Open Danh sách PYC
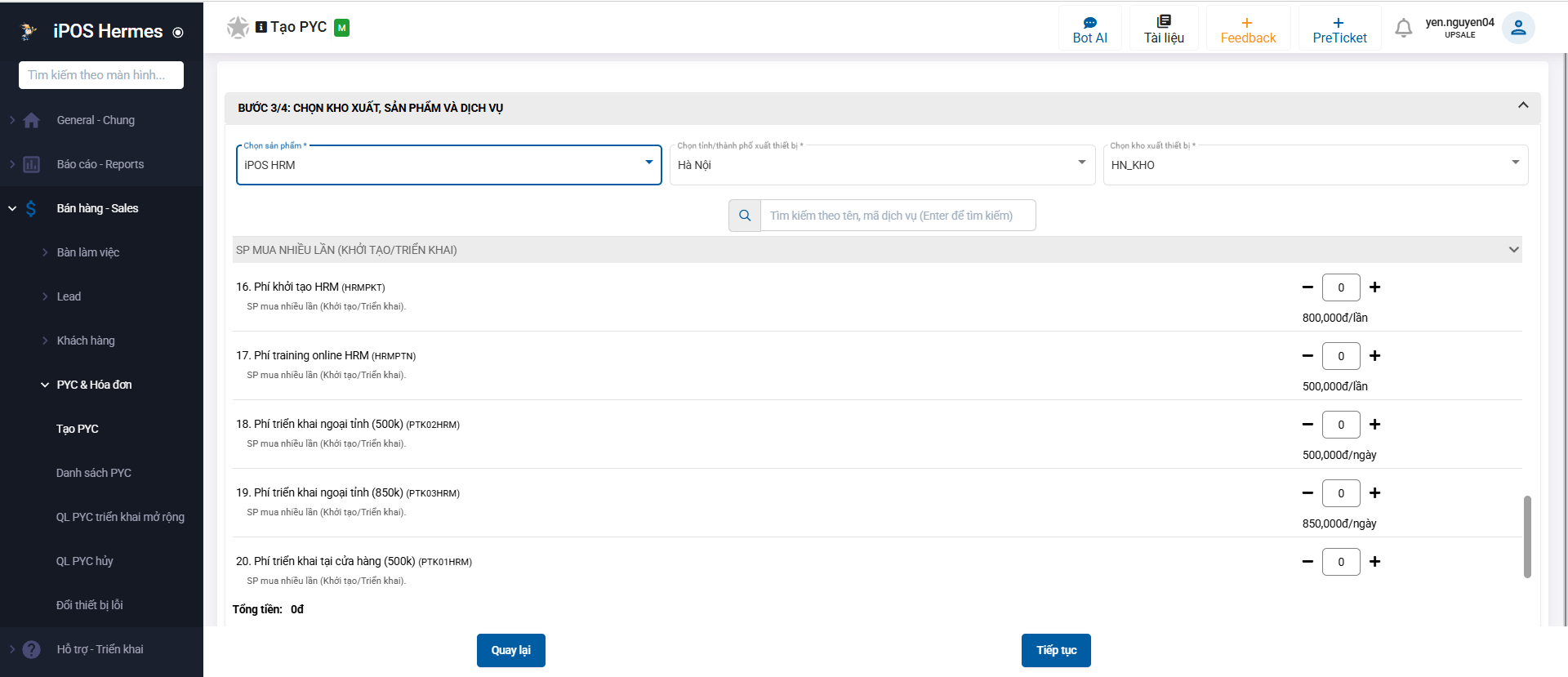The height and width of the screenshot is (677, 1568). click(94, 473)
